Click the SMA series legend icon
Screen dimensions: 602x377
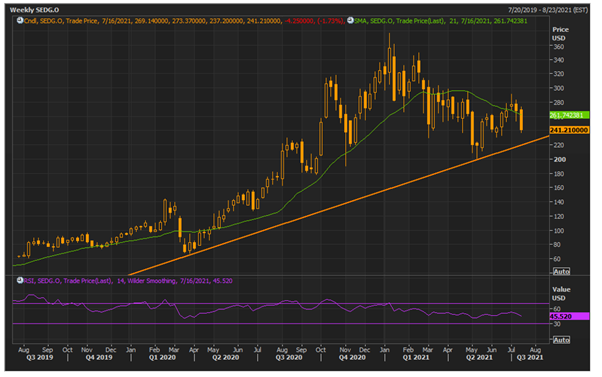pos(350,21)
